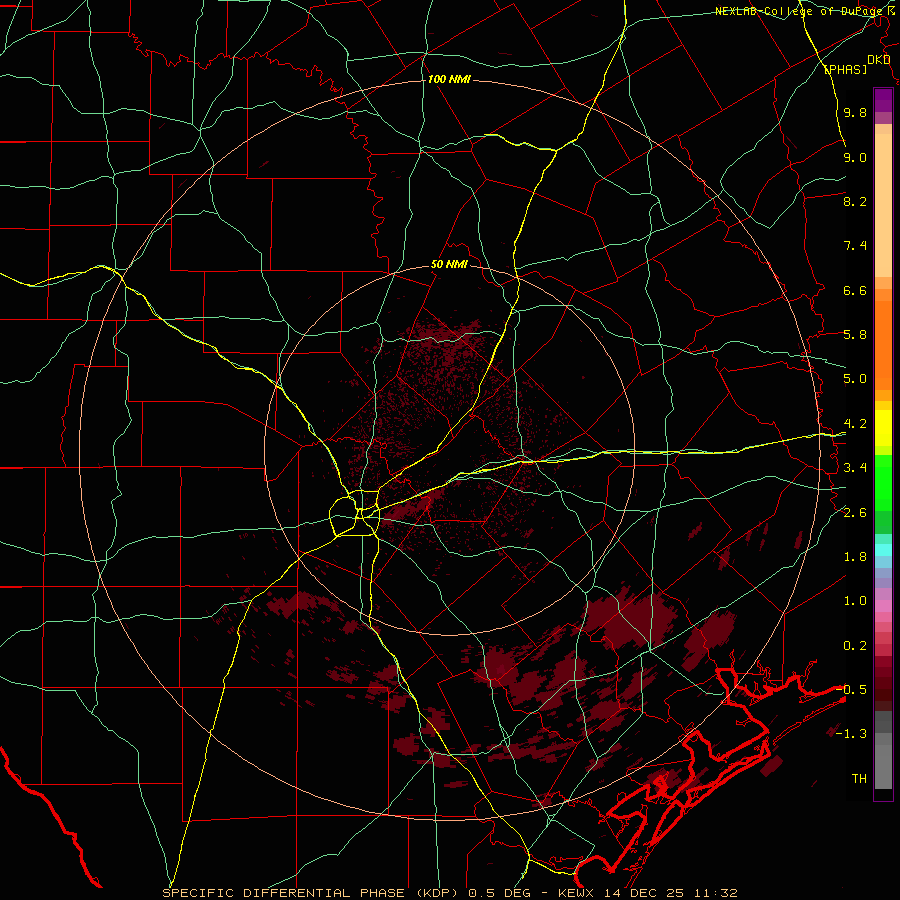Select the 6.6 scale label

855,290
